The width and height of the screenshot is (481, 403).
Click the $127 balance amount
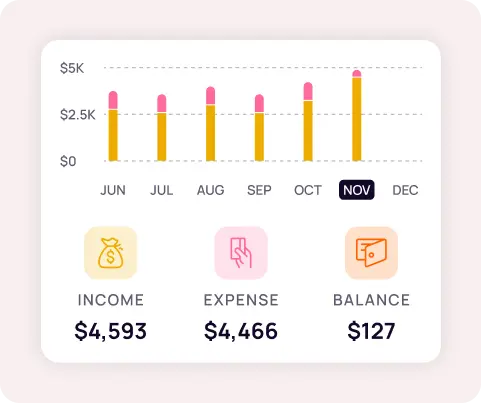tap(371, 331)
